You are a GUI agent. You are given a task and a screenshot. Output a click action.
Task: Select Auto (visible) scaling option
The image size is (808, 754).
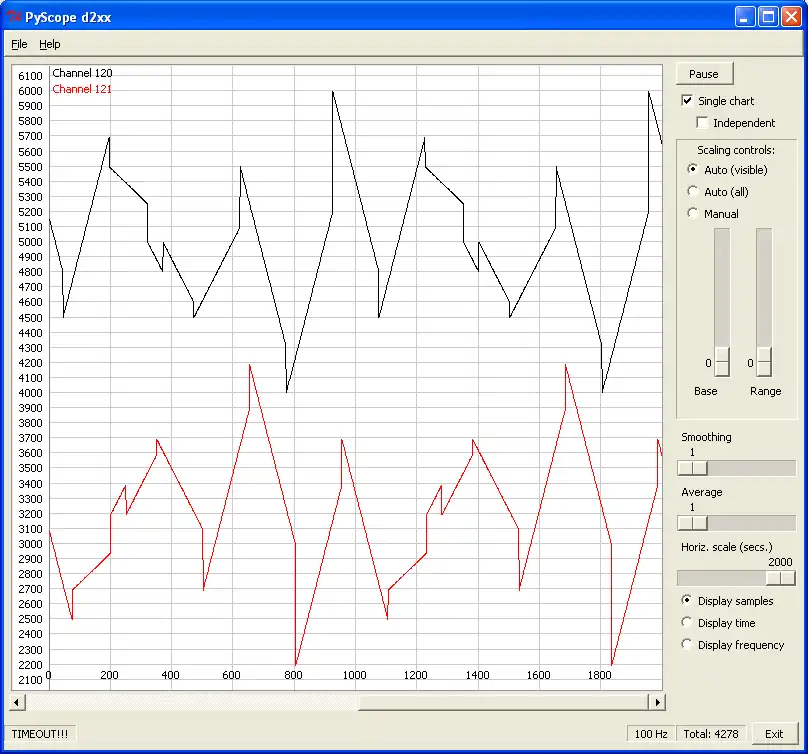[692, 170]
